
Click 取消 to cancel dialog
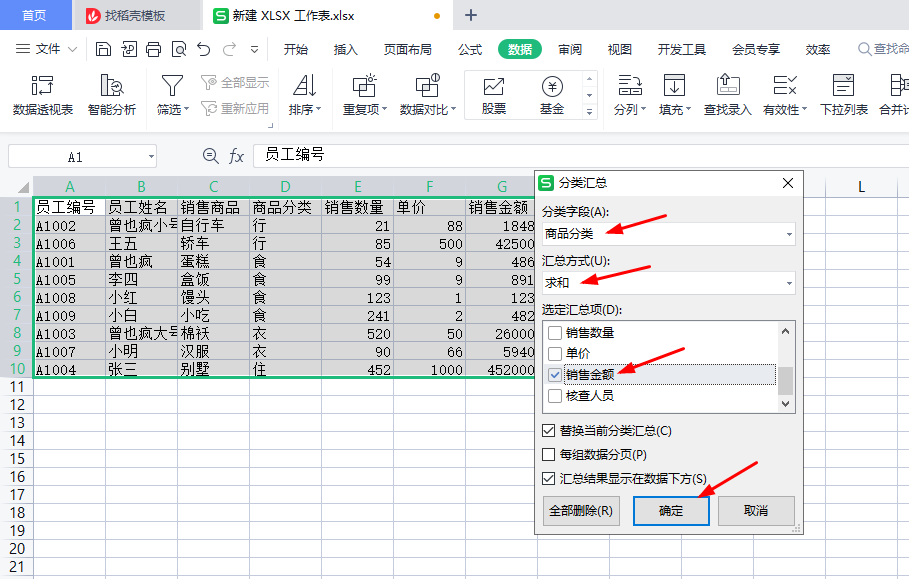756,511
